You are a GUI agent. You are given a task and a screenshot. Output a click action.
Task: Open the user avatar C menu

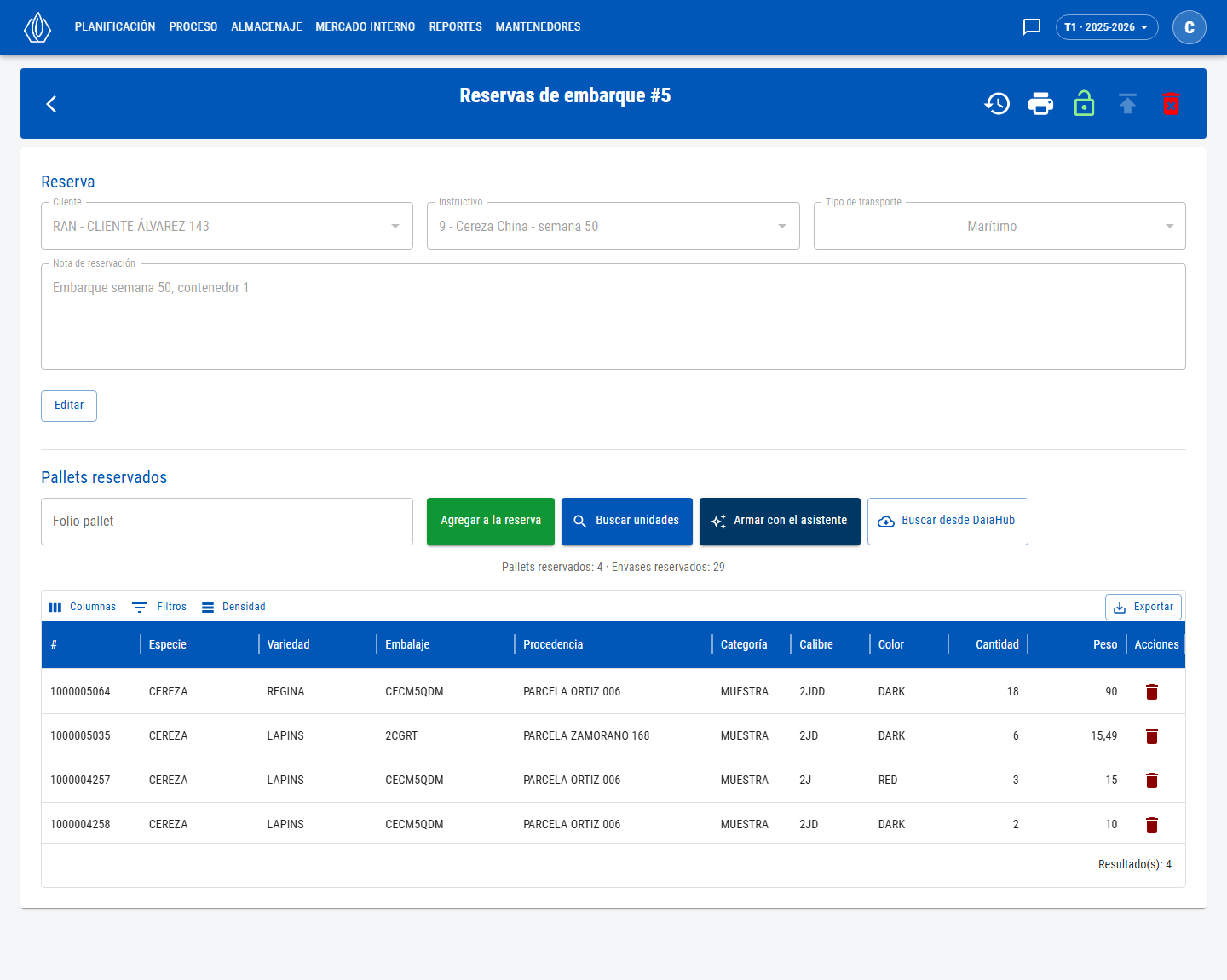[1190, 27]
